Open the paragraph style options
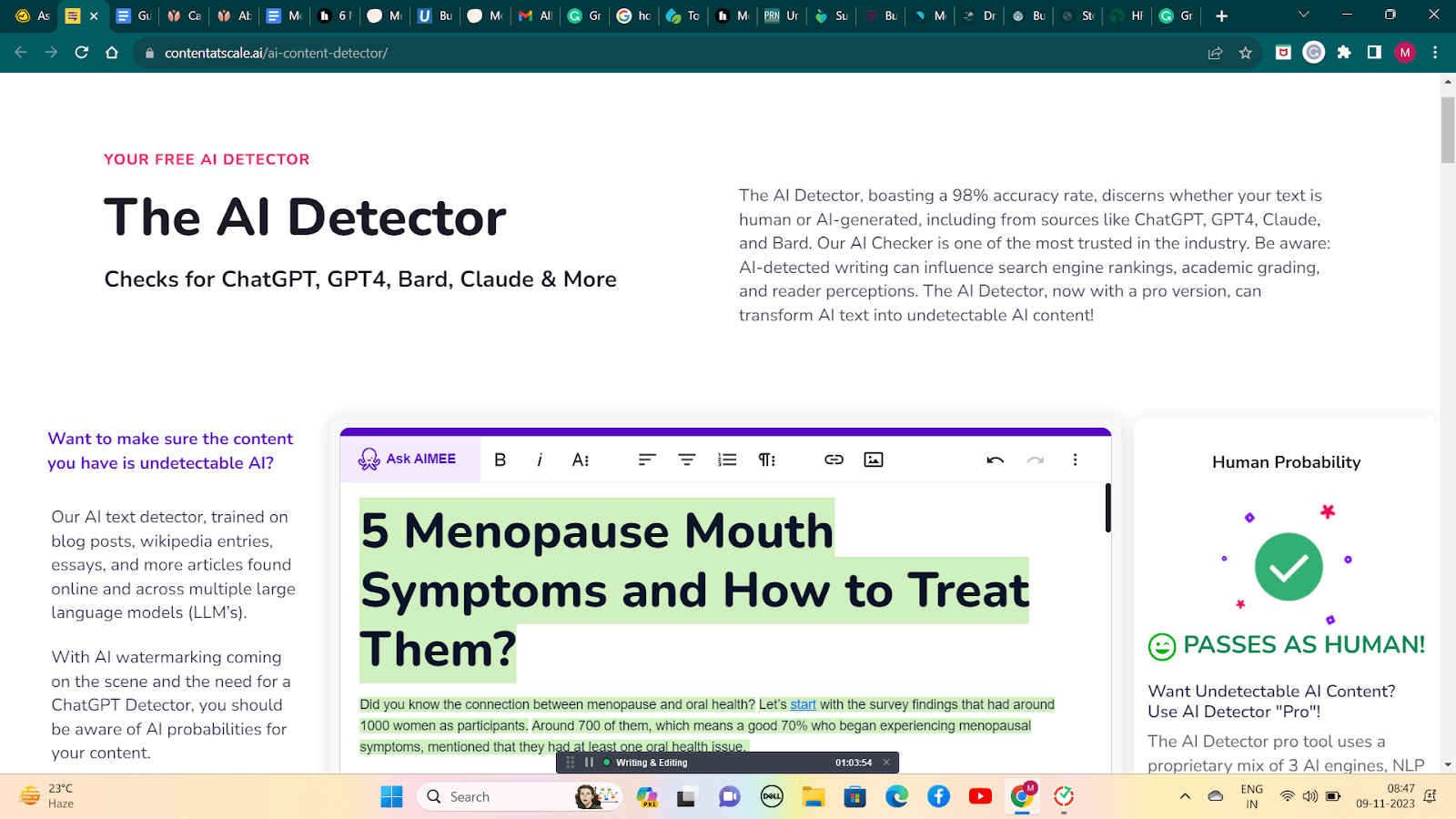Screen dimensions: 1456x819 [767, 459]
